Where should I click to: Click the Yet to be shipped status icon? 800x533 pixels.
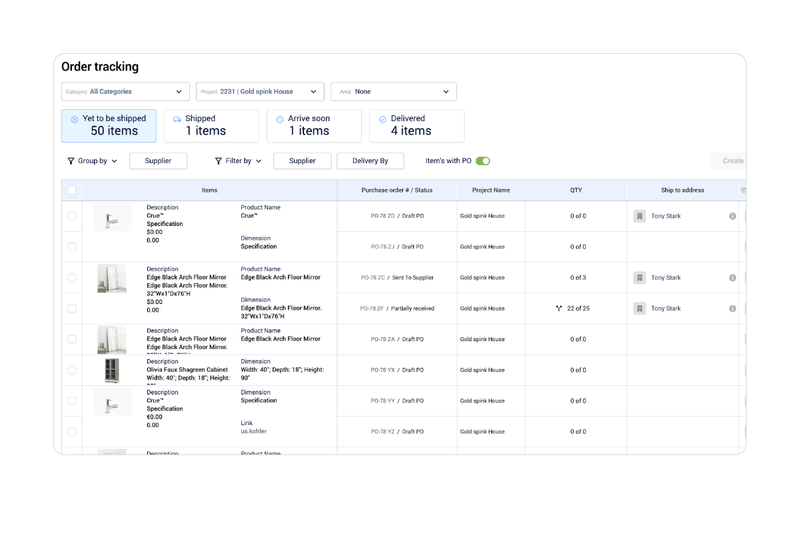(x=74, y=119)
